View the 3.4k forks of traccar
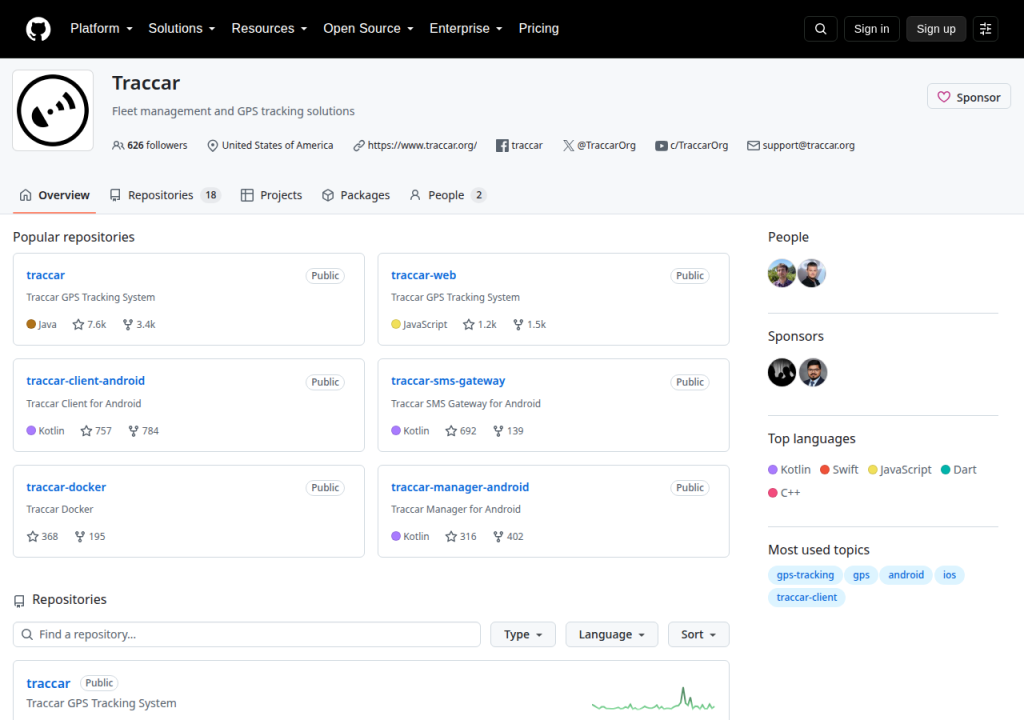This screenshot has height=720, width=1024. [x=139, y=324]
